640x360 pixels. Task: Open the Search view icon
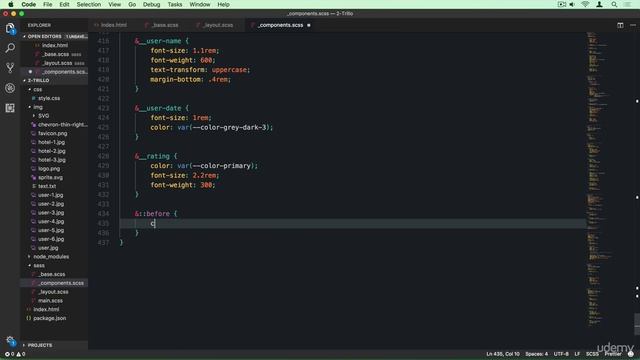(x=10, y=48)
